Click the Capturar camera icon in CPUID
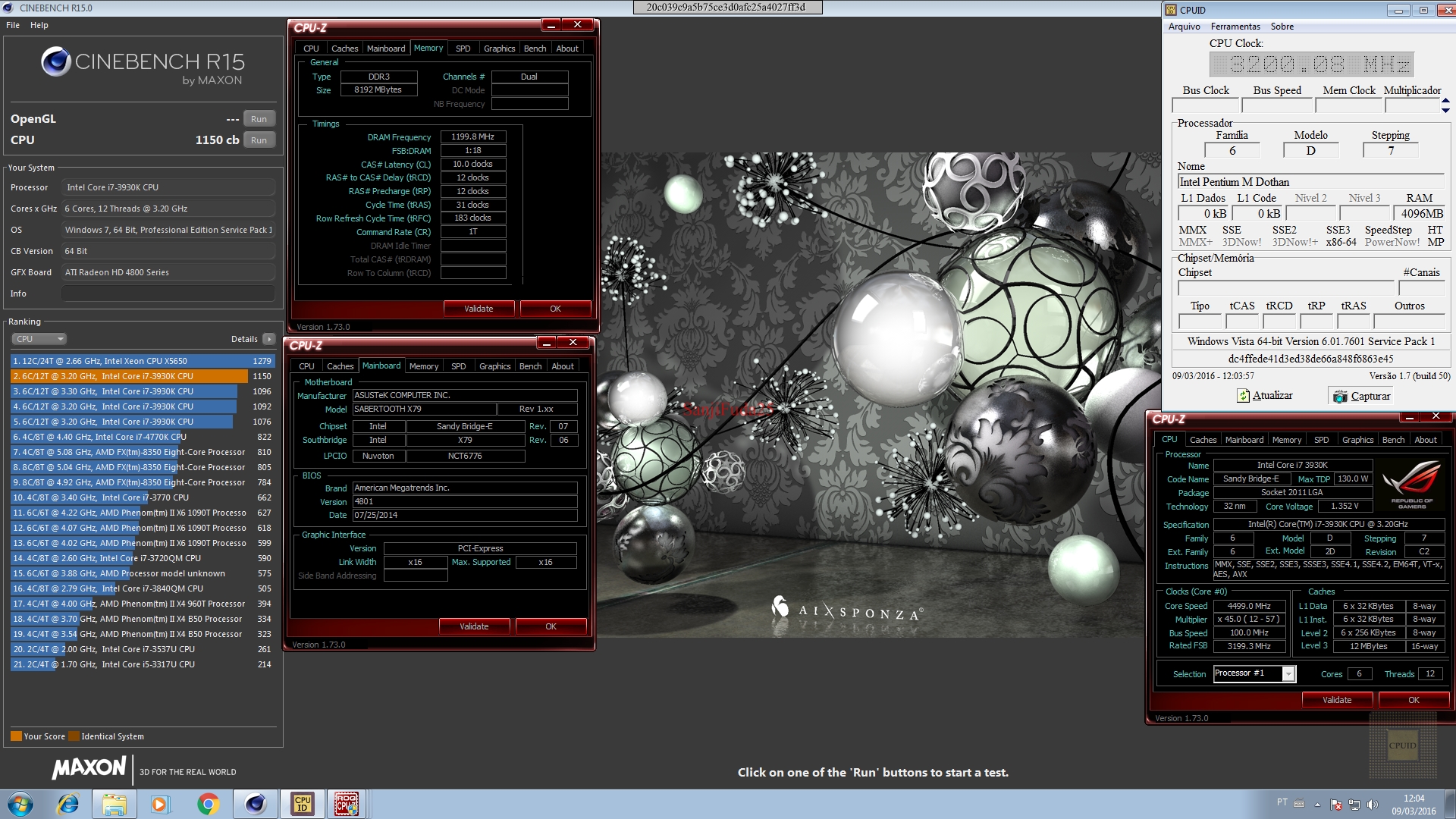Viewport: 1456px width, 819px height. tap(1341, 396)
